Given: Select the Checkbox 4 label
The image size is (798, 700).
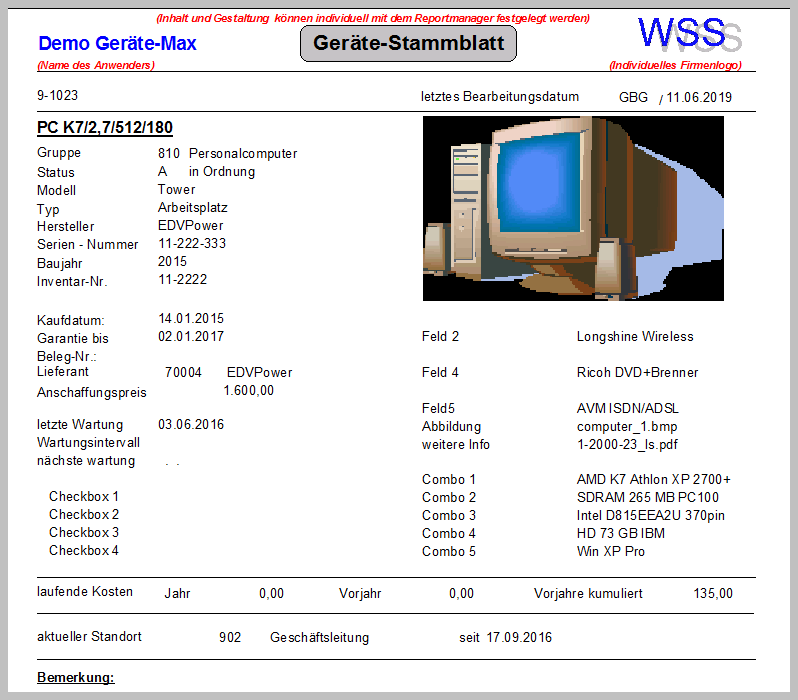Looking at the screenshot, I should tap(84, 551).
